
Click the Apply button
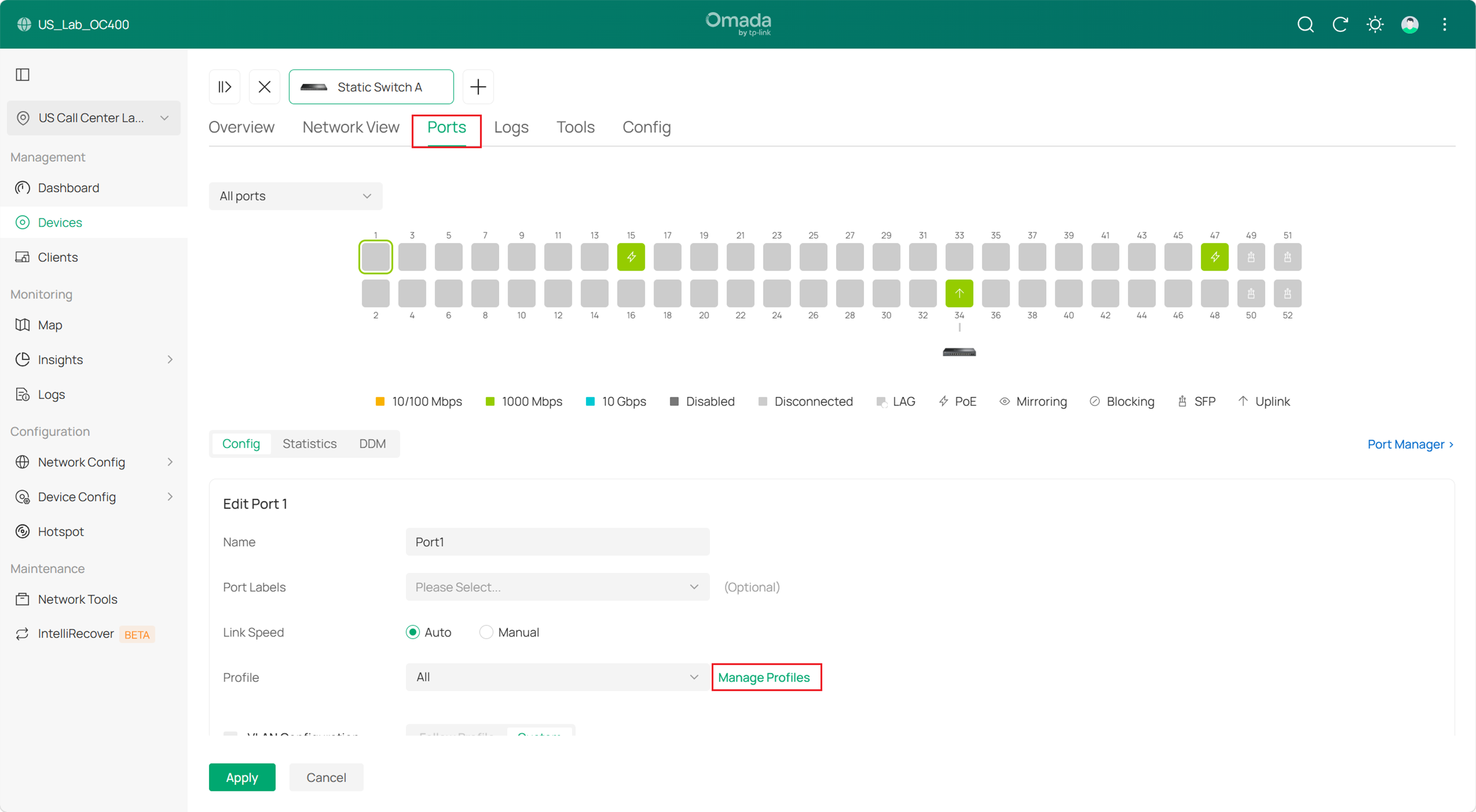(242, 778)
